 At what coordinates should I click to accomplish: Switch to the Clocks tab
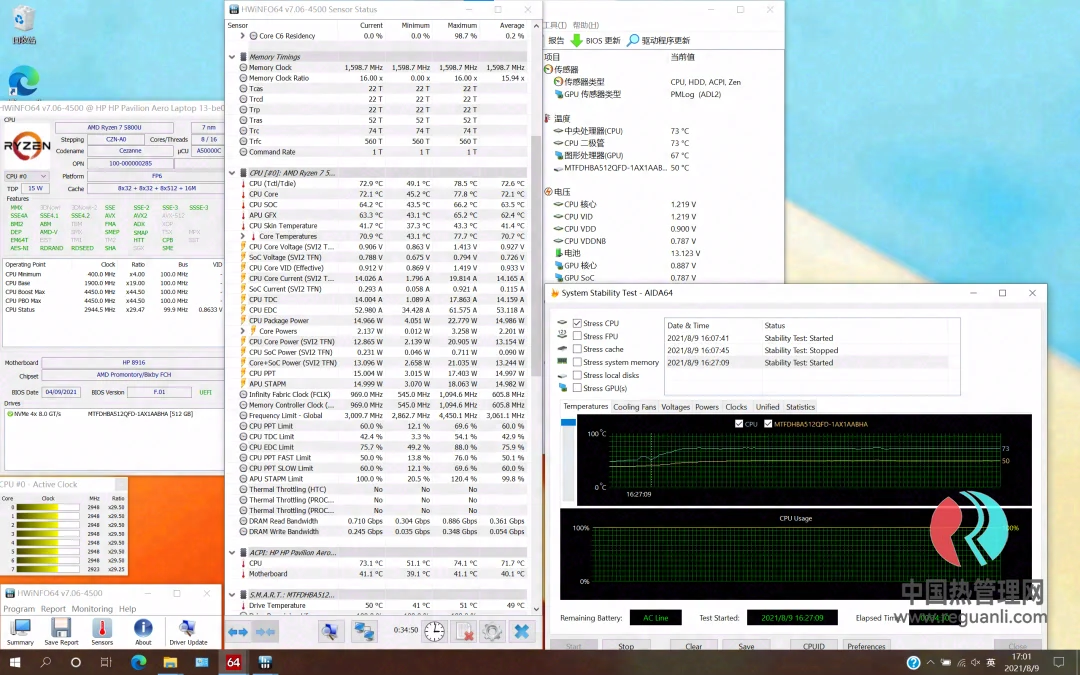tap(736, 407)
